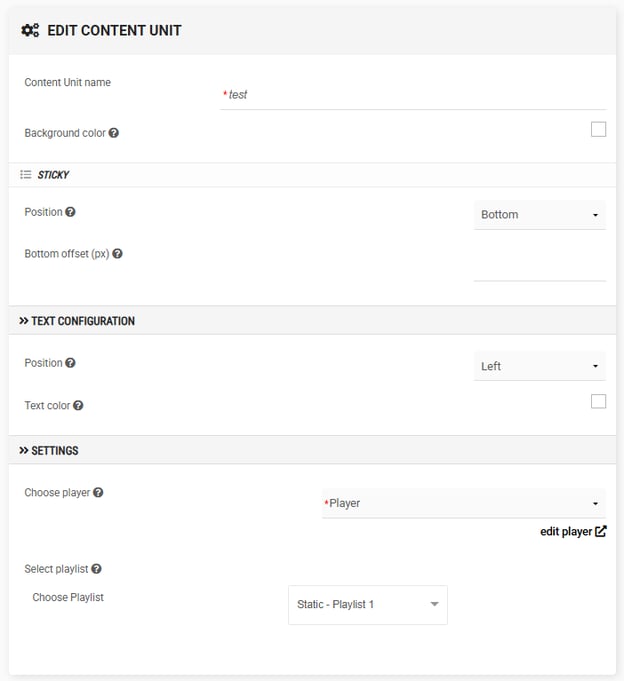Click help icon next to Text color
Screen dimensions: 624x681
[x=78, y=406]
